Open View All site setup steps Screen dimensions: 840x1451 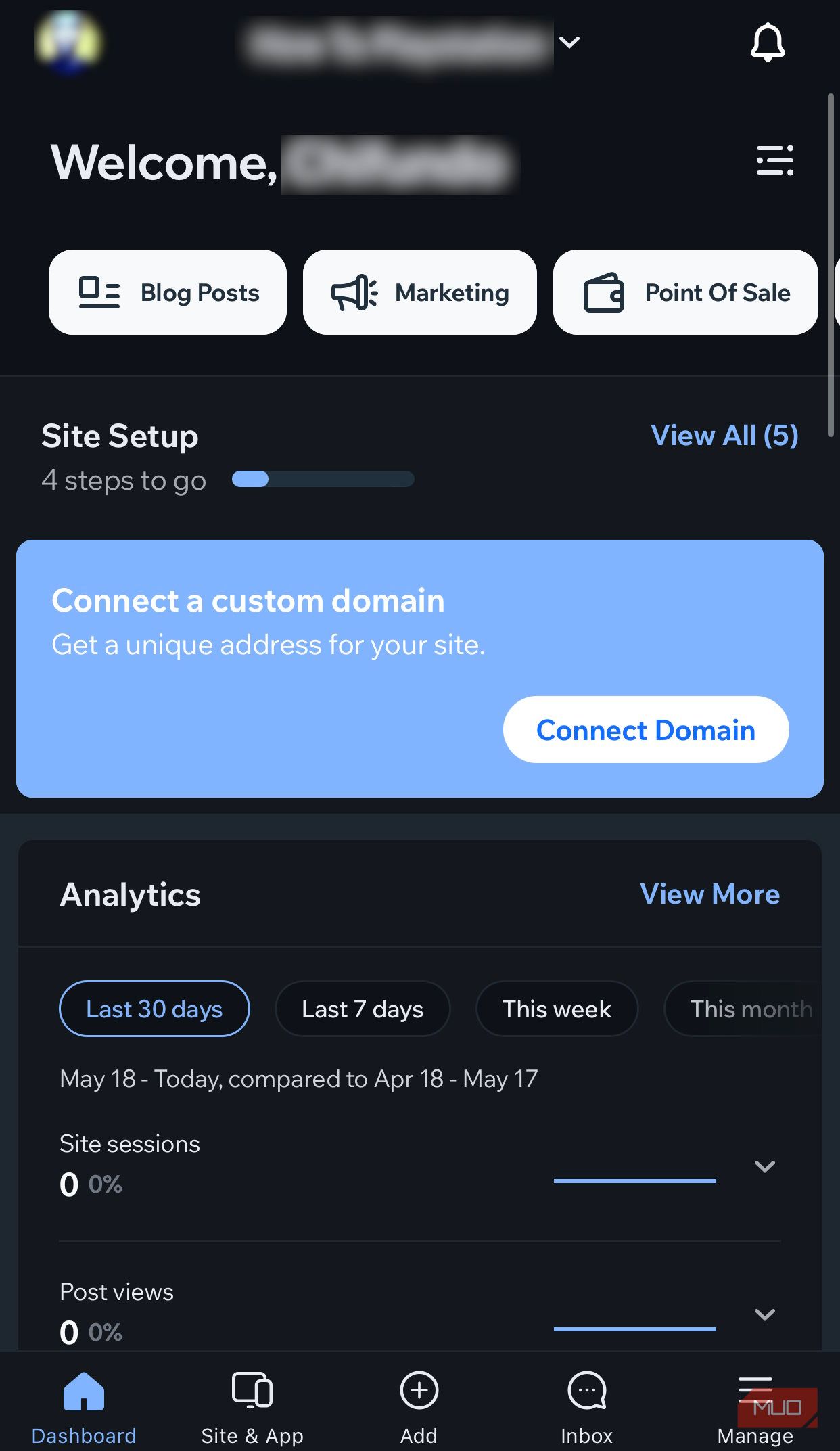(x=724, y=436)
